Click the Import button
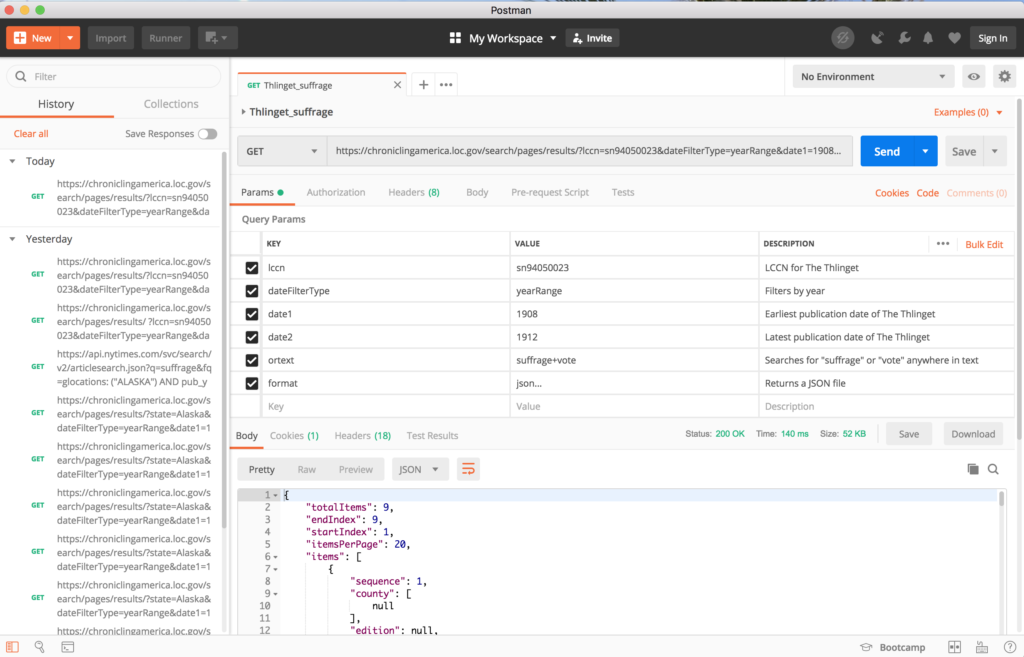 pos(110,38)
